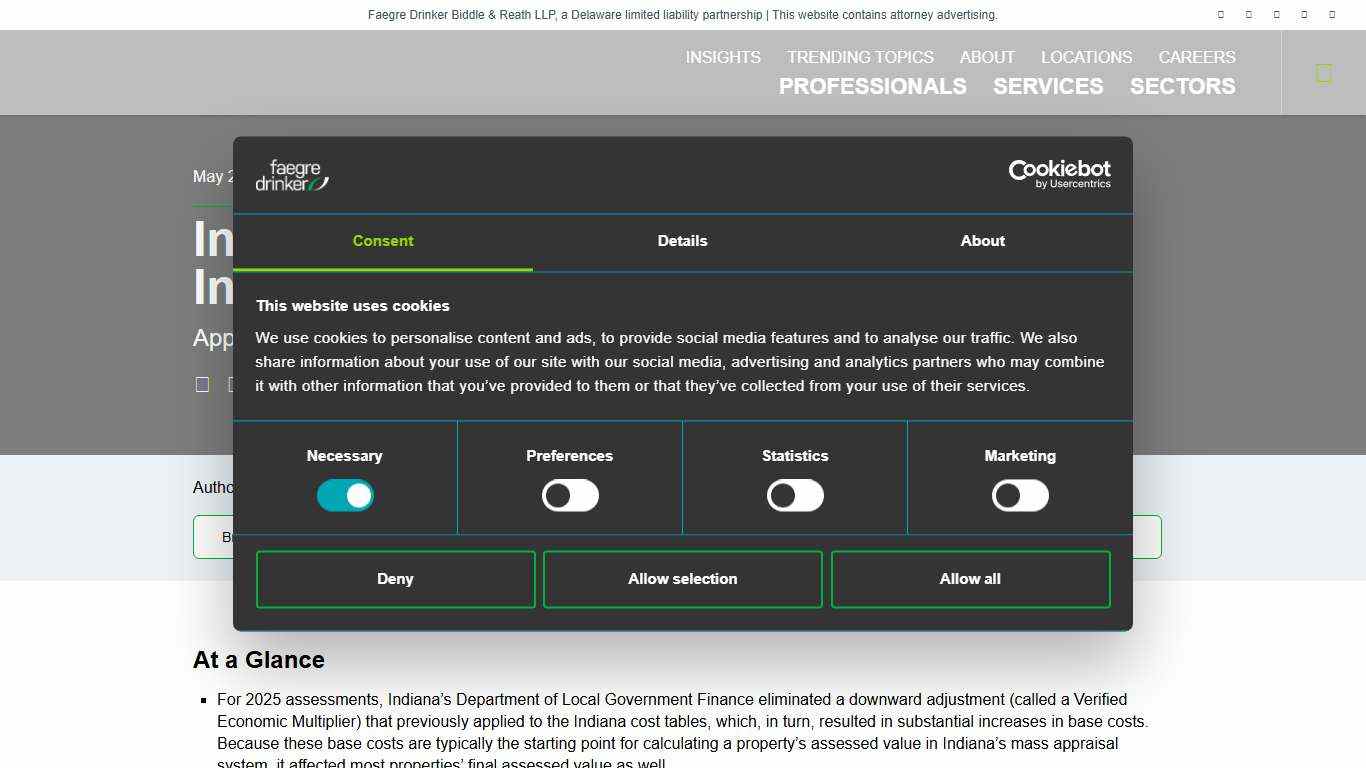Enable the Marketing cookies toggle
Viewport: 1366px width, 768px height.
click(x=1020, y=496)
